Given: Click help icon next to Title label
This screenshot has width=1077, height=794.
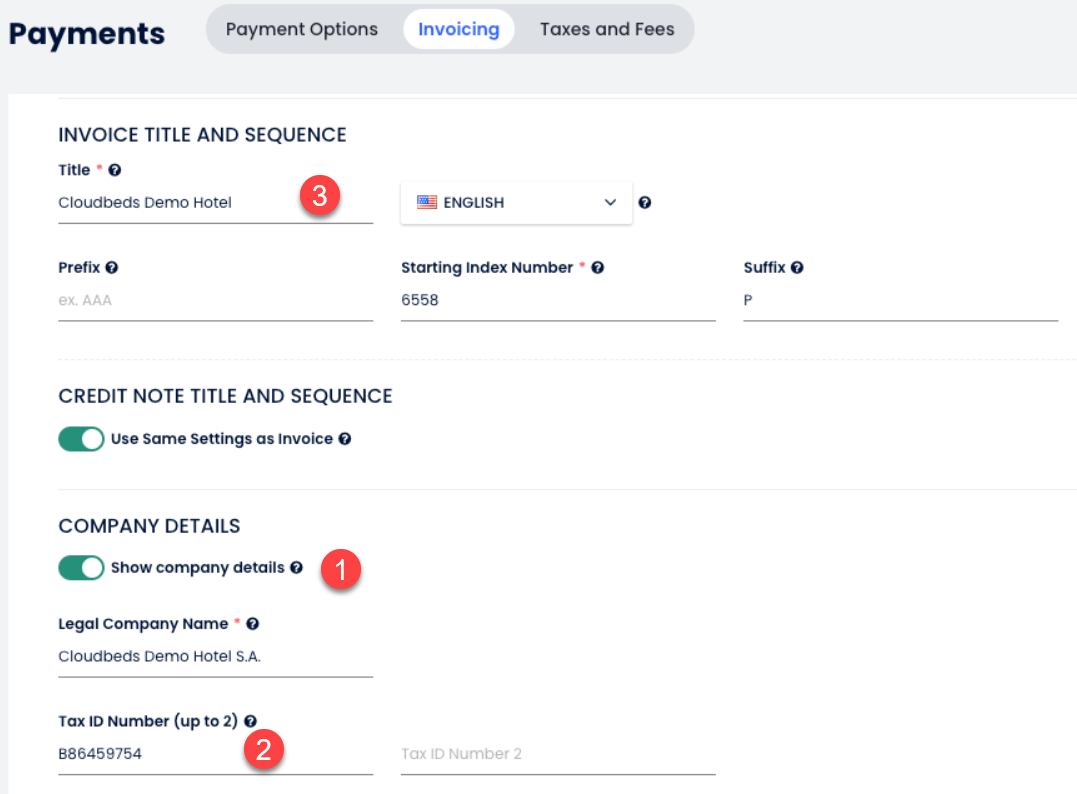Looking at the screenshot, I should pyautogui.click(x=115, y=171).
